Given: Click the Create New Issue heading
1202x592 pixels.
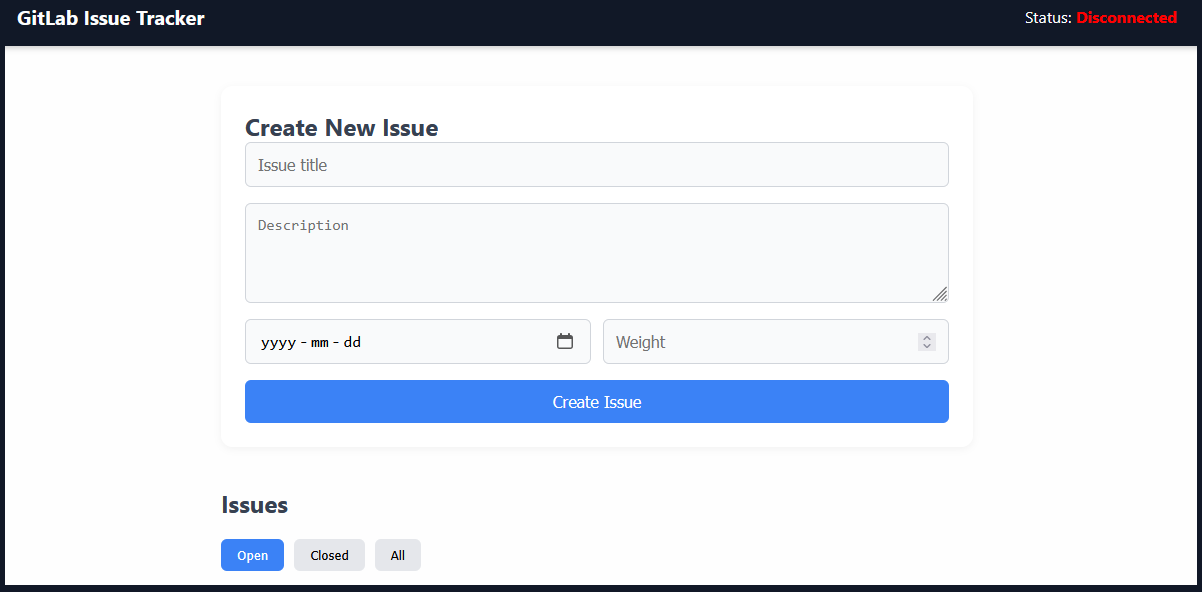Looking at the screenshot, I should coord(341,128).
